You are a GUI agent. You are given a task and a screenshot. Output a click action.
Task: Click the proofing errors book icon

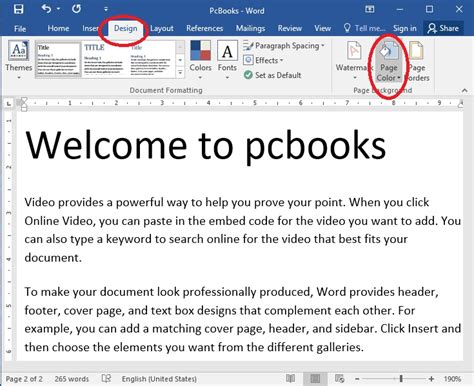click(106, 379)
